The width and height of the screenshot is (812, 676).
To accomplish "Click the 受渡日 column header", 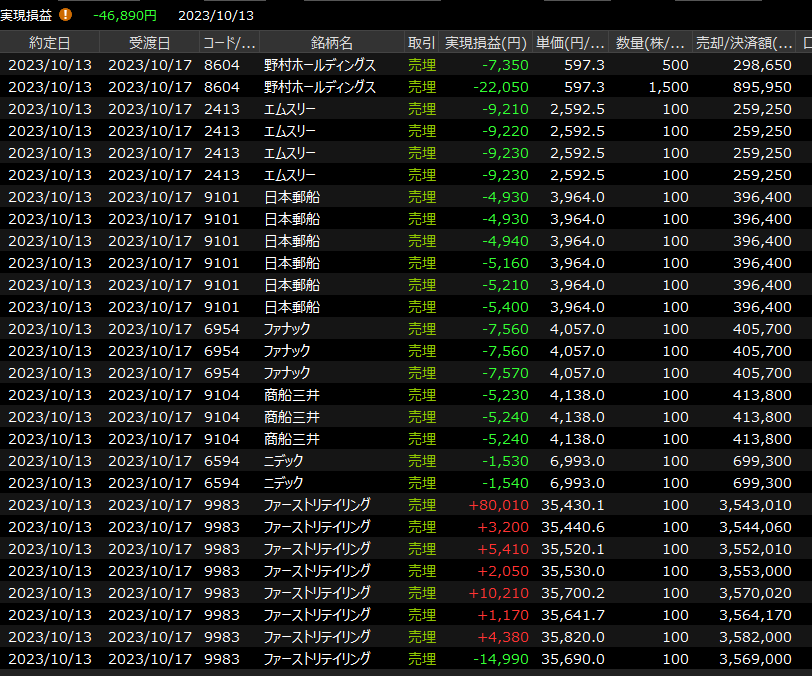I will pyautogui.click(x=149, y=43).
